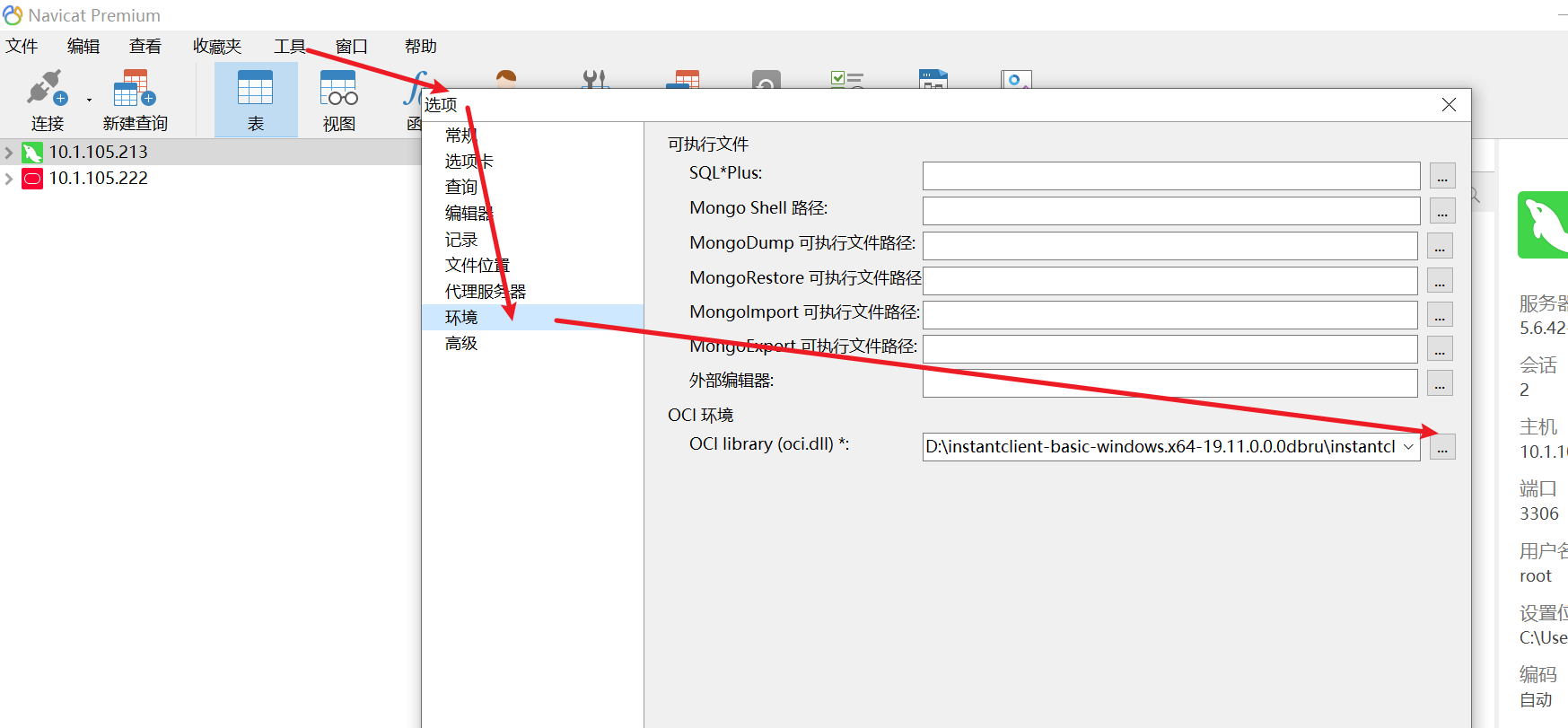
Task: Close the 选项 dialog
Action: coord(1449,105)
